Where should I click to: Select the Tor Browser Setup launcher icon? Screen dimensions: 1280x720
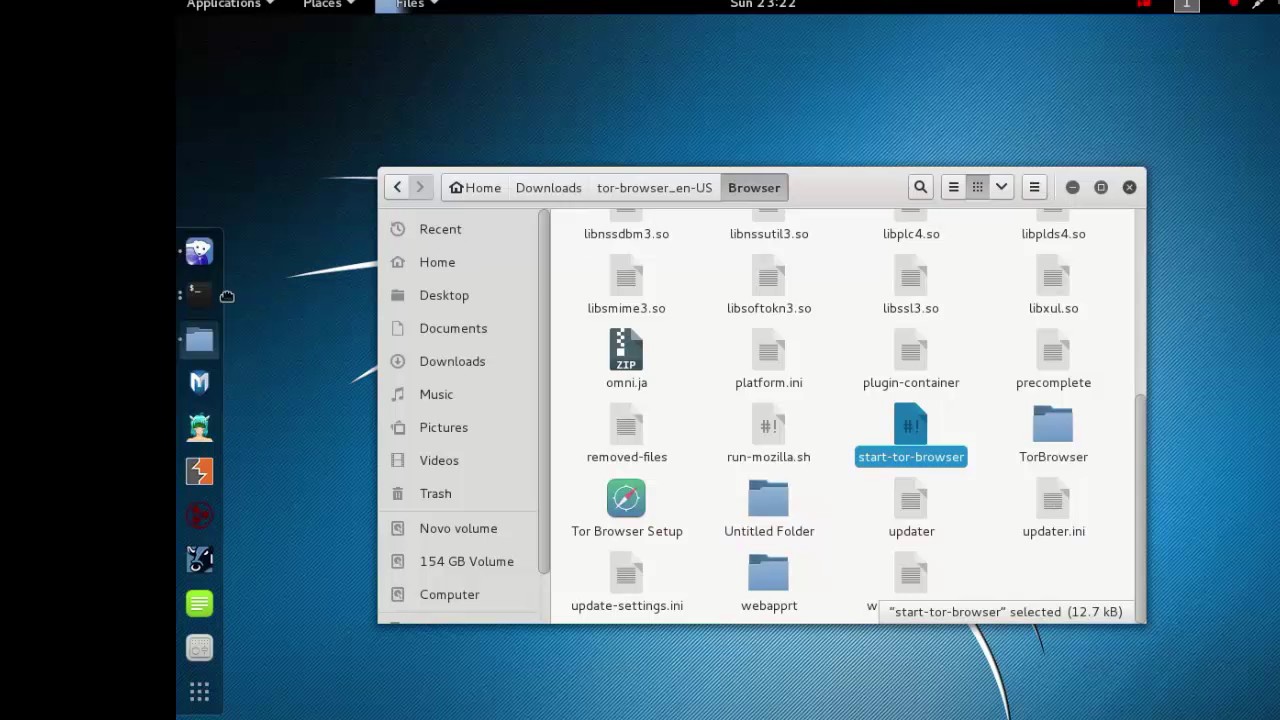point(626,498)
